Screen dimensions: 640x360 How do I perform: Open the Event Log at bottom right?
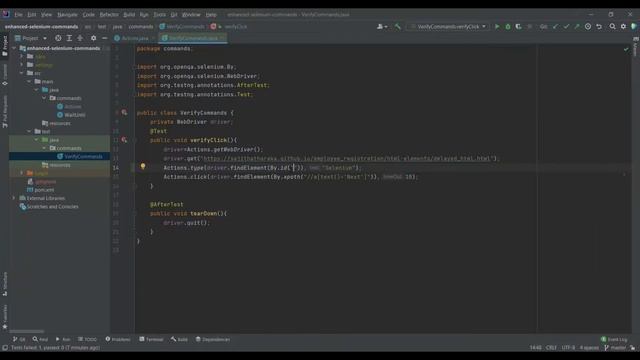(614, 339)
